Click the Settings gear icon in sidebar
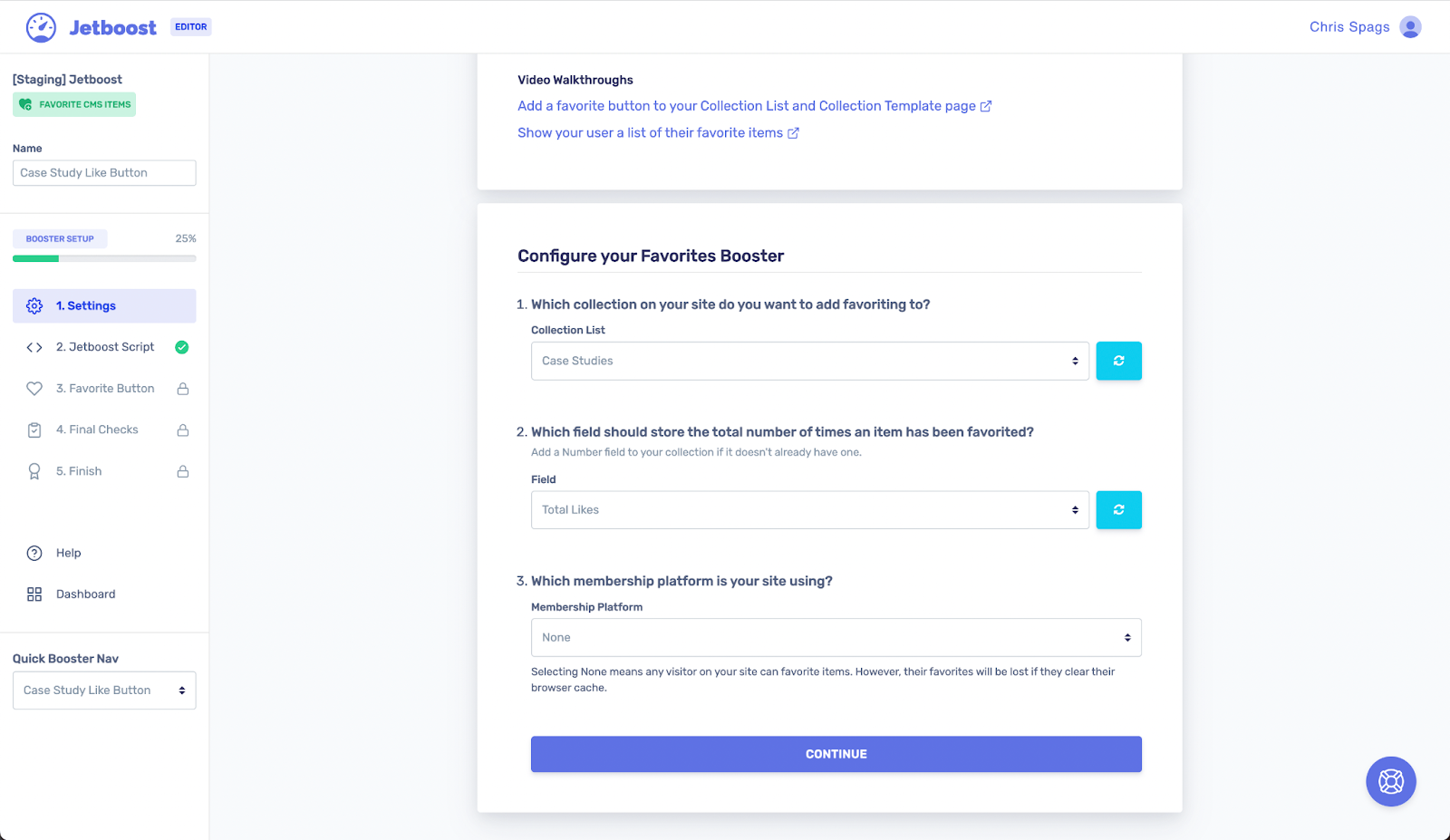The width and height of the screenshot is (1450, 840). (34, 305)
